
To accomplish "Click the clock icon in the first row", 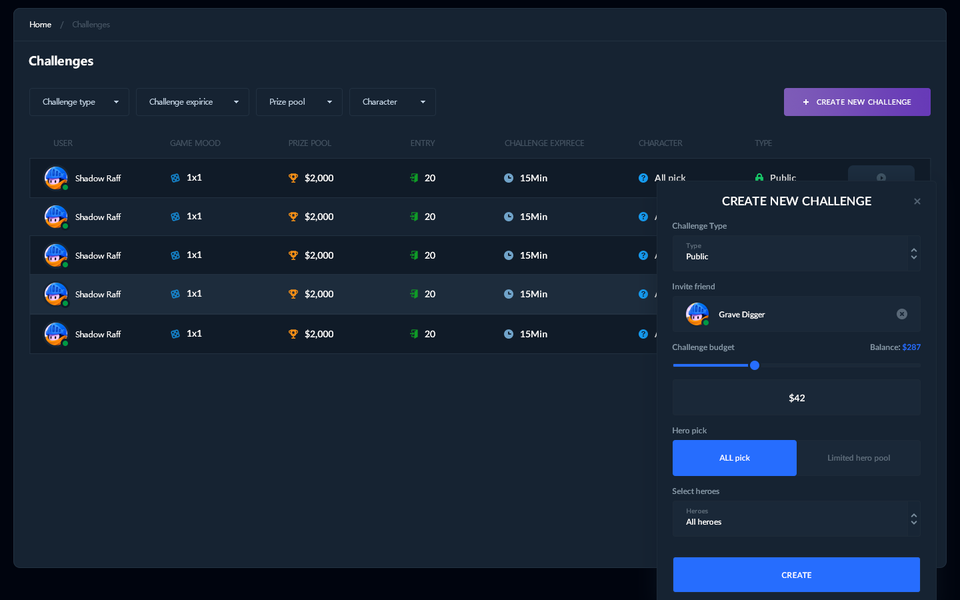I will [508, 178].
